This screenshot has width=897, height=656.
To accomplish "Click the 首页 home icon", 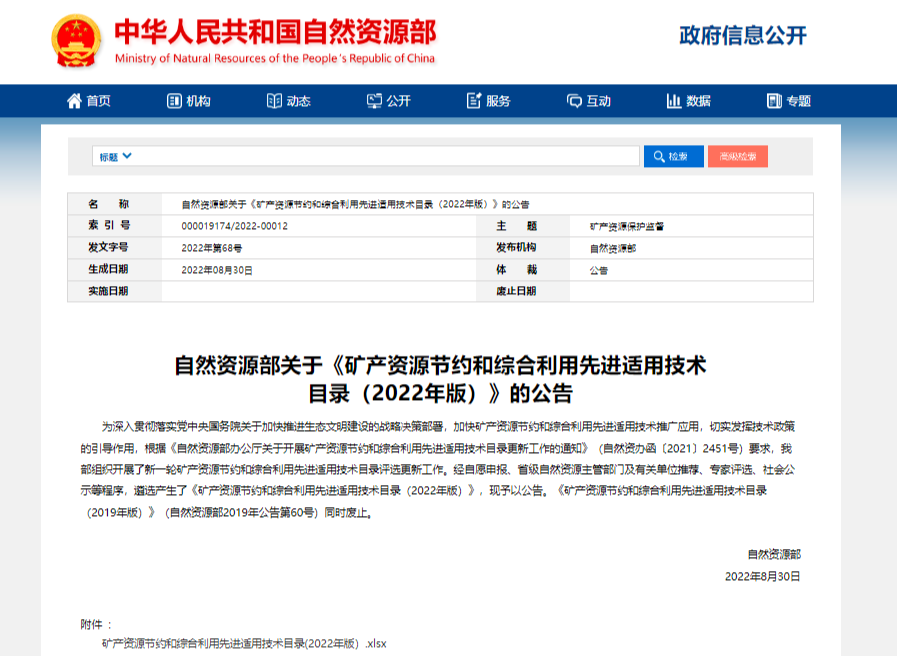I will [x=74, y=101].
